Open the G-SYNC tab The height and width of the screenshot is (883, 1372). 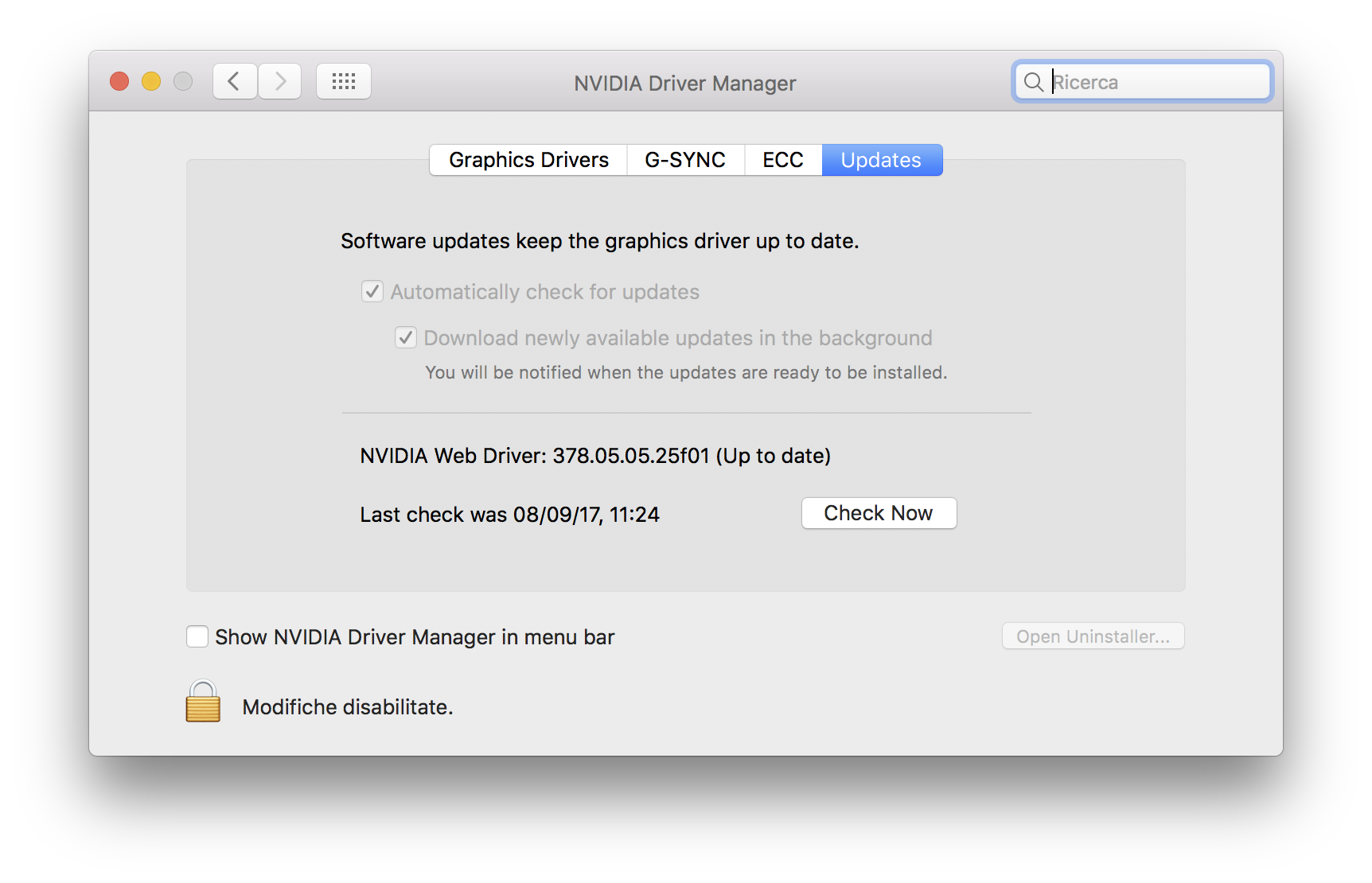(685, 160)
